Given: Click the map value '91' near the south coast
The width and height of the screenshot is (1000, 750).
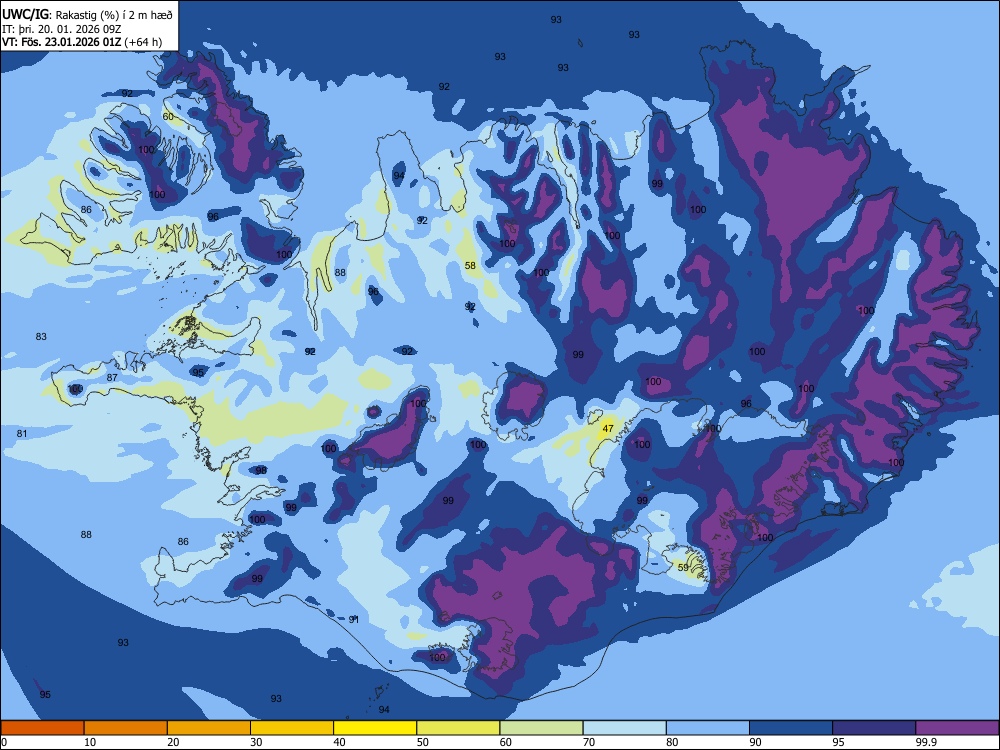Looking at the screenshot, I should [354, 620].
